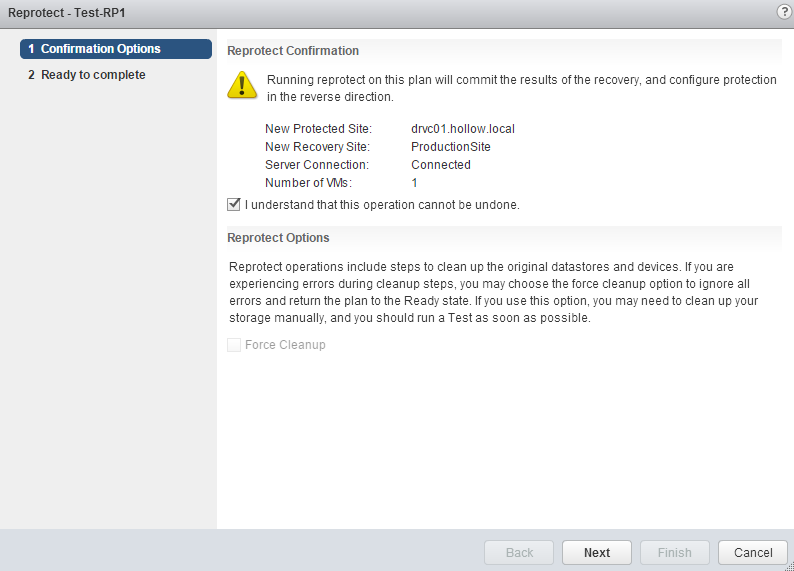Cancel the Reprotect wizard
This screenshot has width=794, height=571.
(x=753, y=553)
